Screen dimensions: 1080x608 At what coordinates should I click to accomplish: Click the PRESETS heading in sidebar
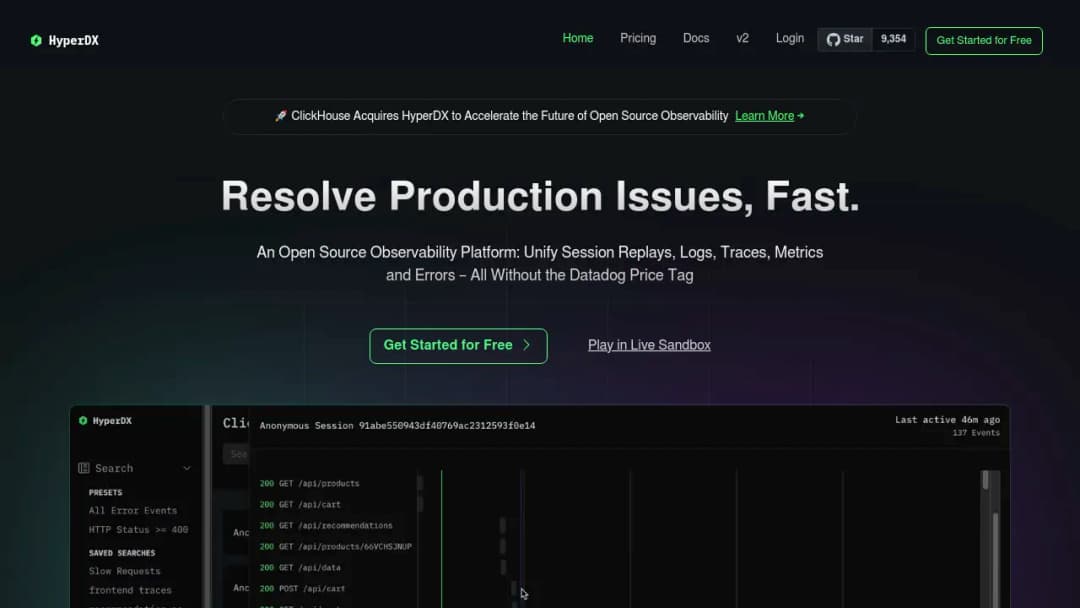click(105, 492)
